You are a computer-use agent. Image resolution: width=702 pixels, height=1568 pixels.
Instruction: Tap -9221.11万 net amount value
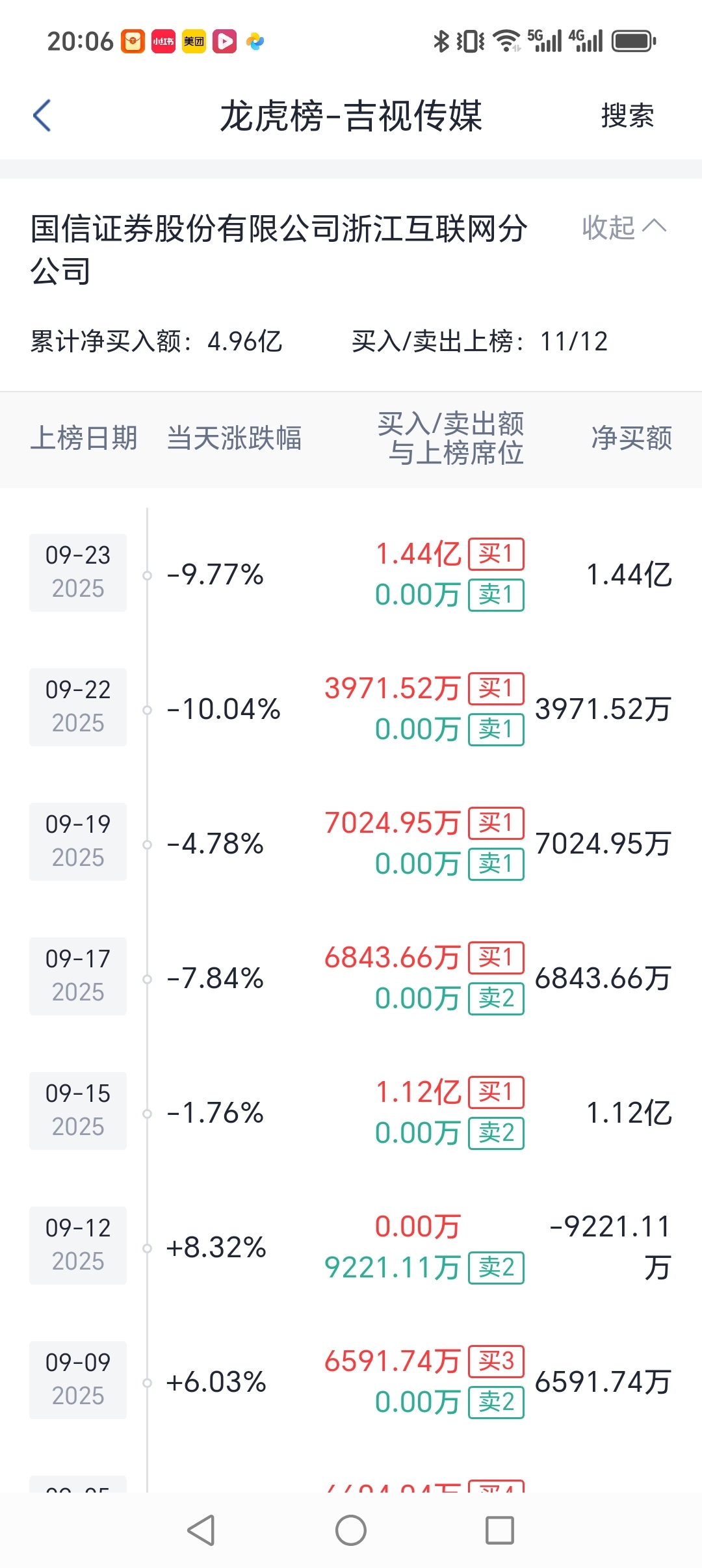coord(610,1247)
